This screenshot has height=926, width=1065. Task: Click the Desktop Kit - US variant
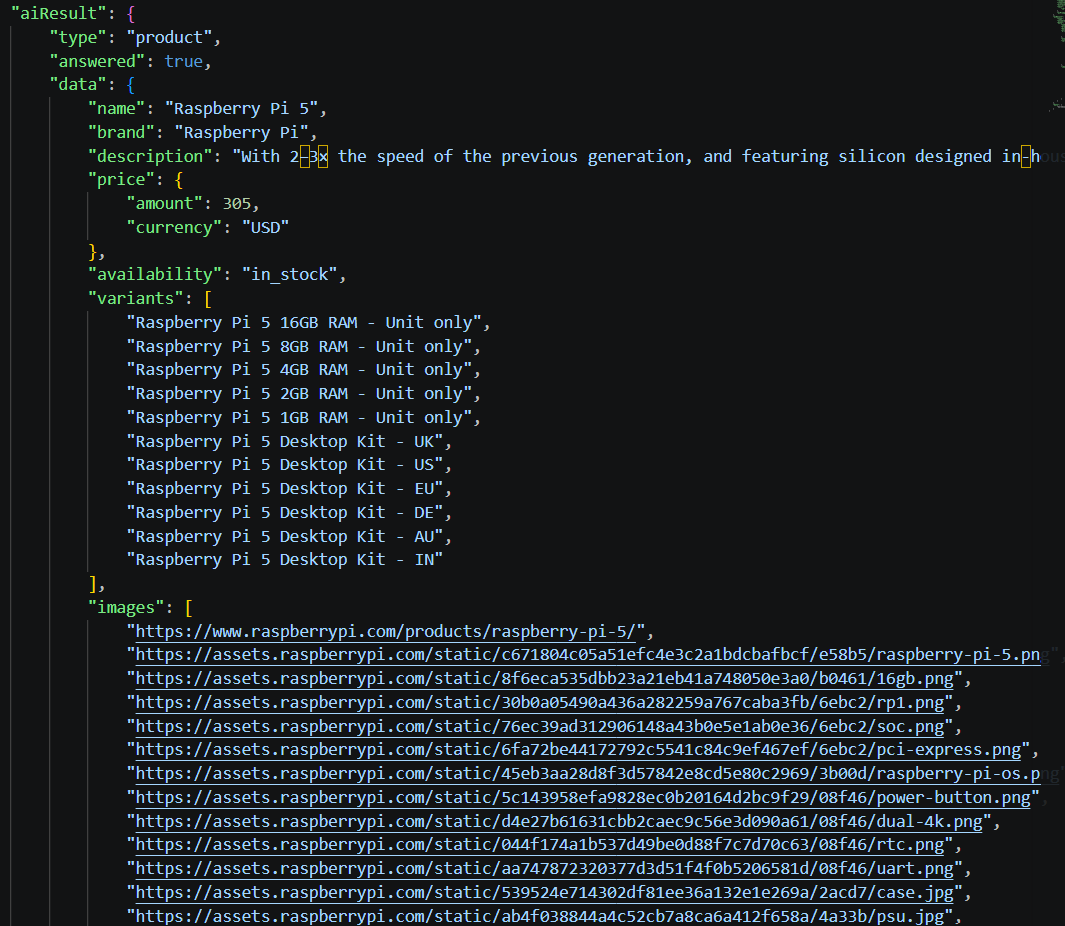tap(285, 465)
